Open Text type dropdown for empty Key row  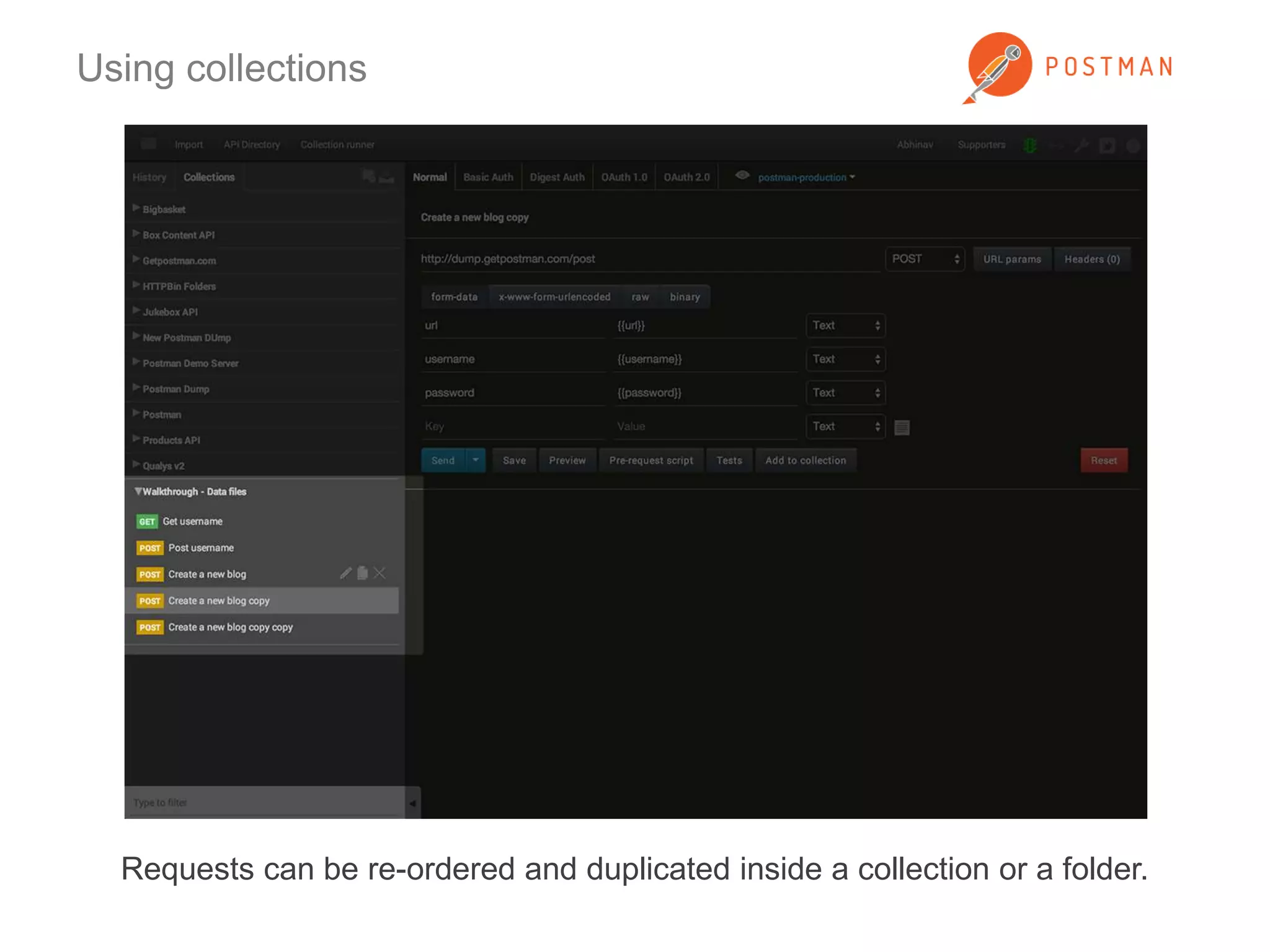coord(845,426)
